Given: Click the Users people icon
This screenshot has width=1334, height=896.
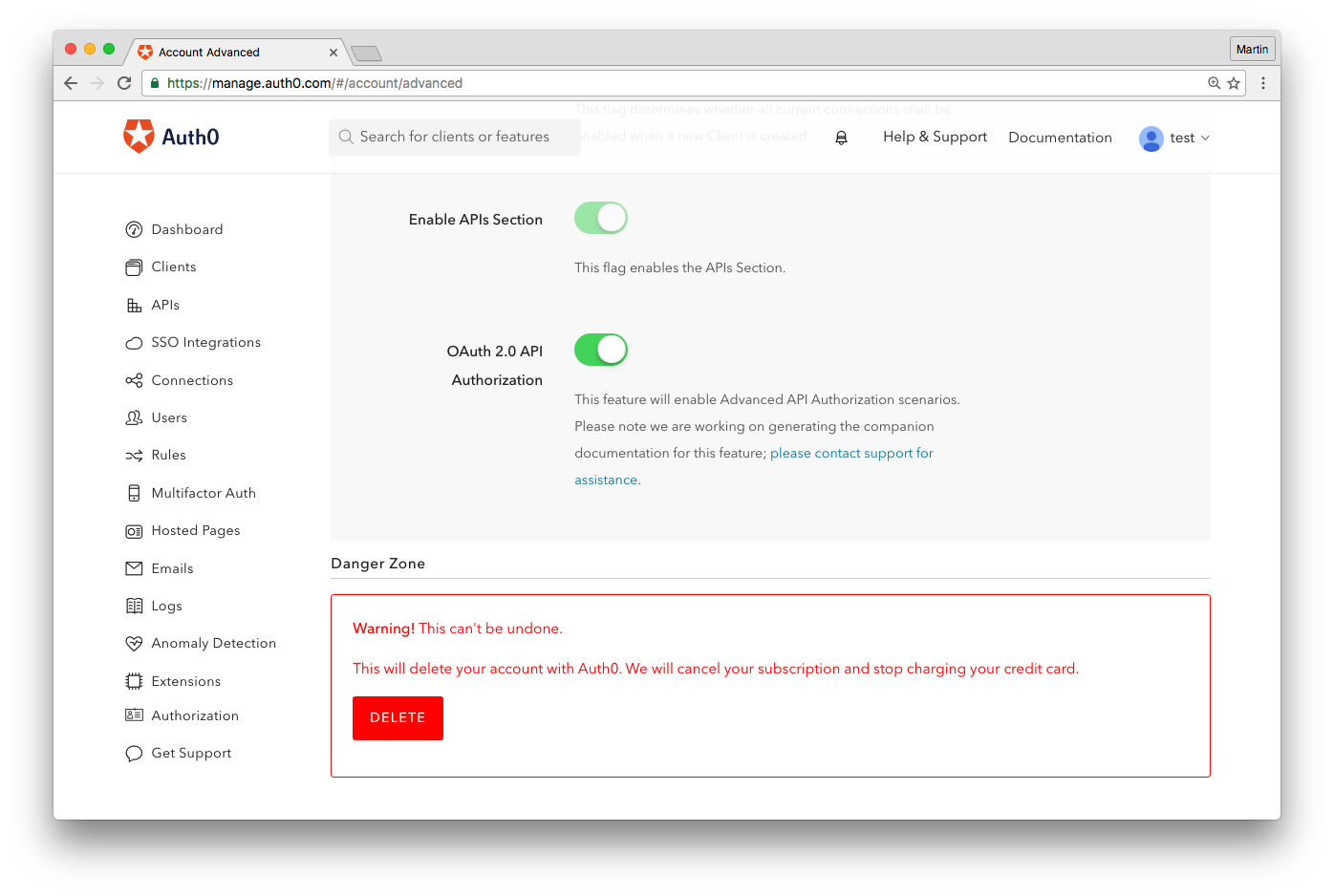Looking at the screenshot, I should pos(134,417).
